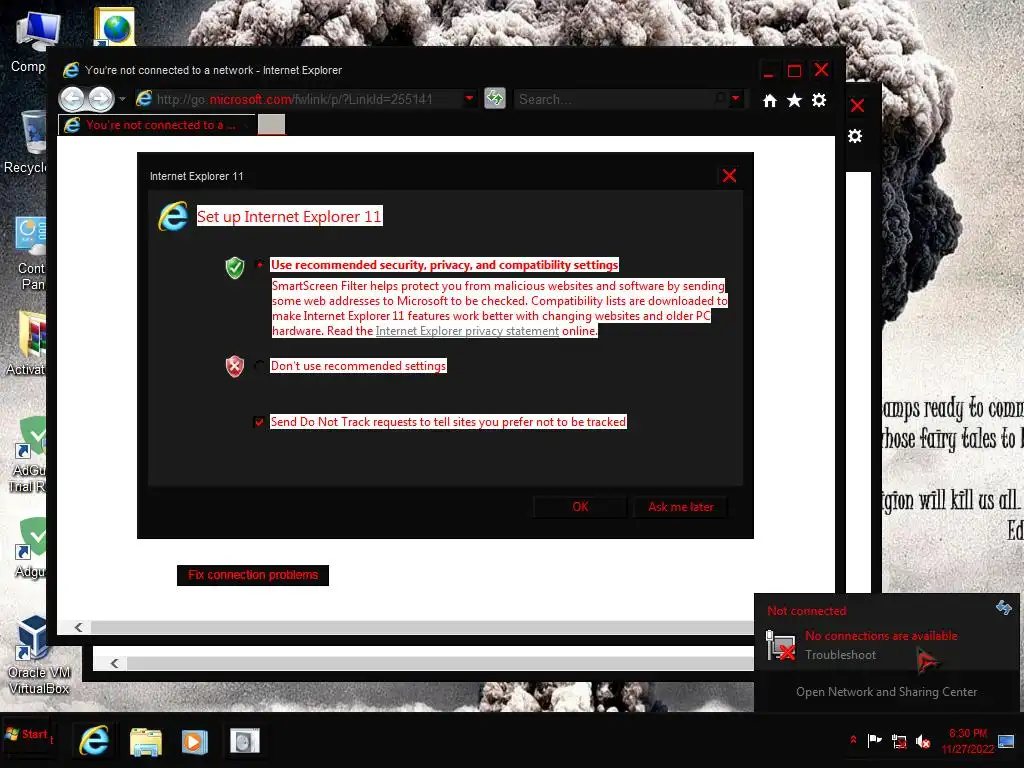Viewport: 1024px width, 768px height.
Task: Click "Not connected" text in network flyout
Action: 807,611
